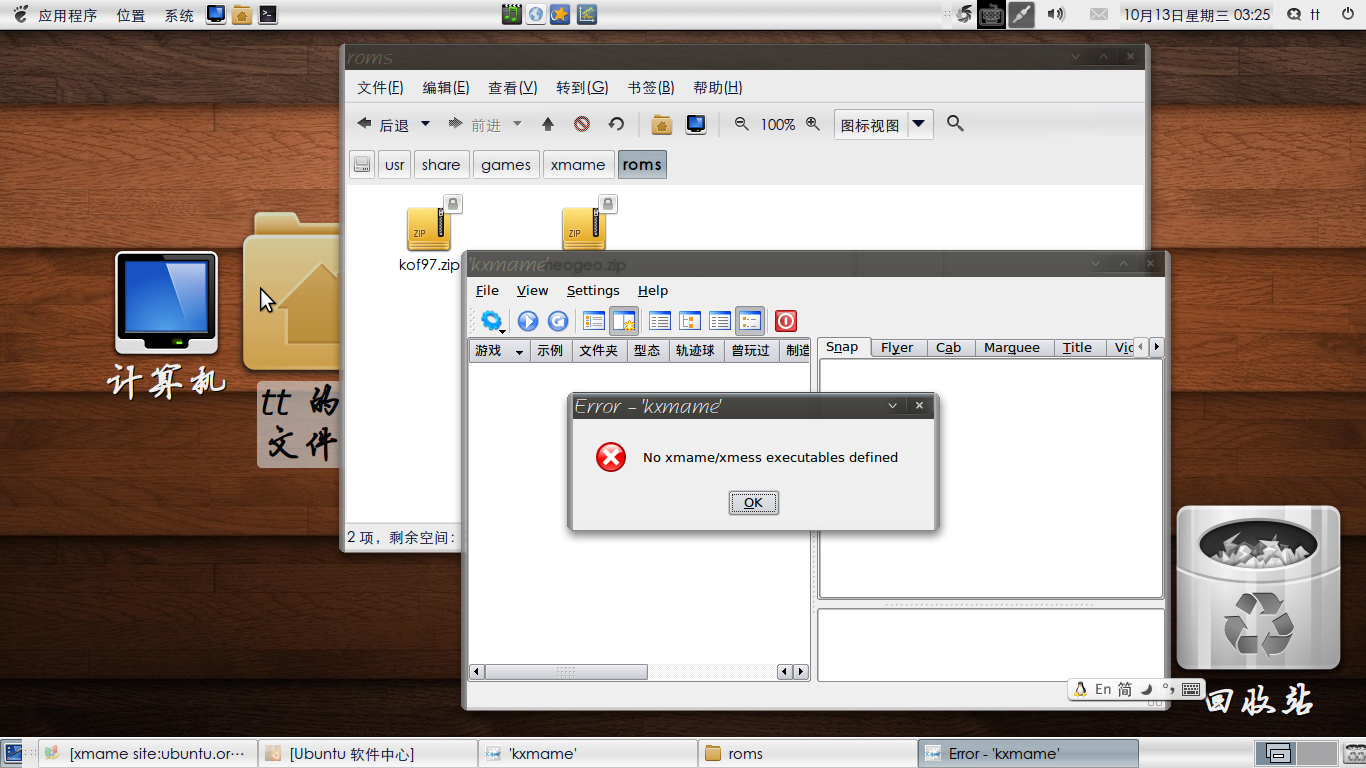
Task: Switch to the Snap tab
Action: [842, 347]
